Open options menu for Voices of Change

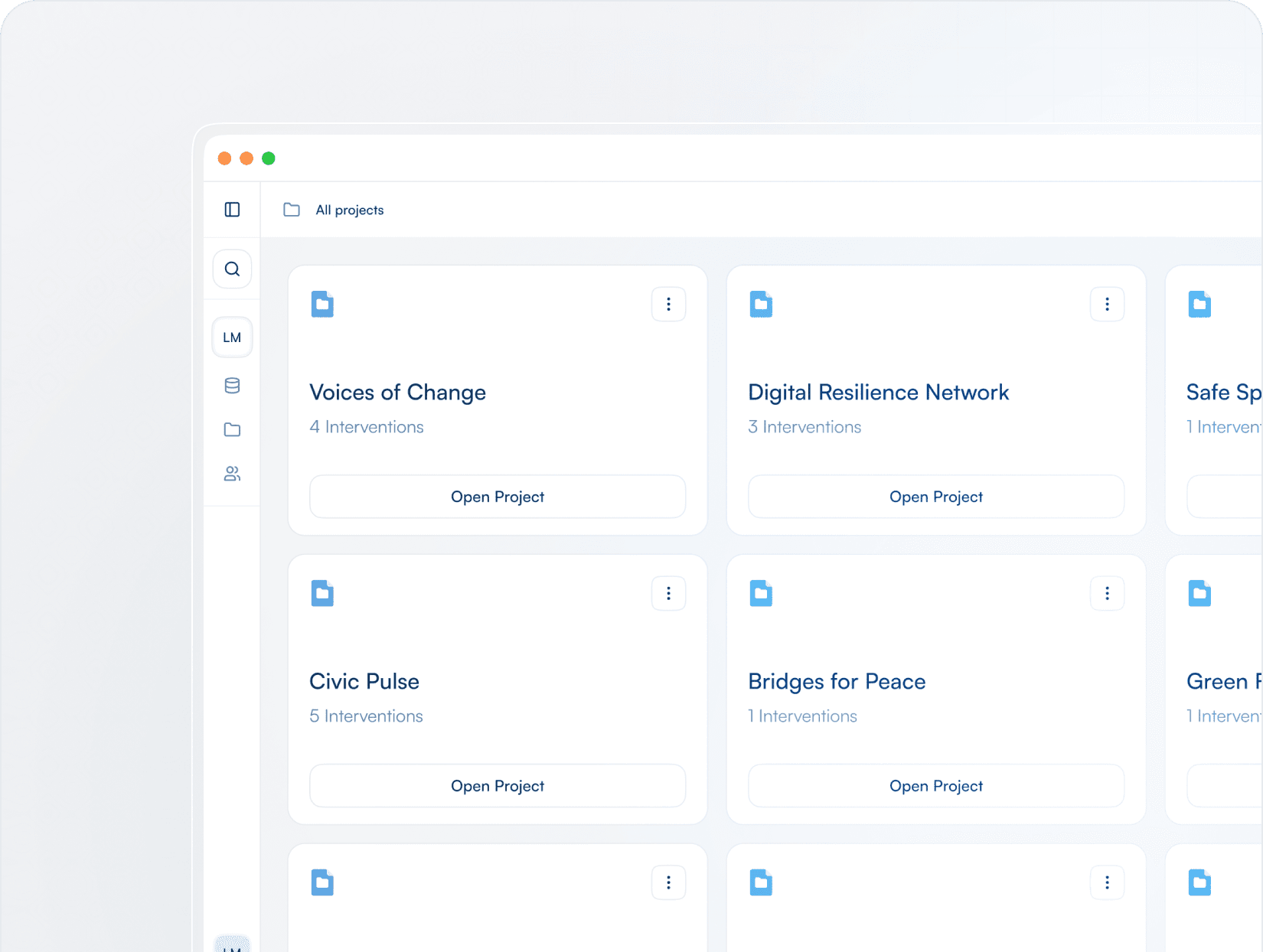[668, 305]
